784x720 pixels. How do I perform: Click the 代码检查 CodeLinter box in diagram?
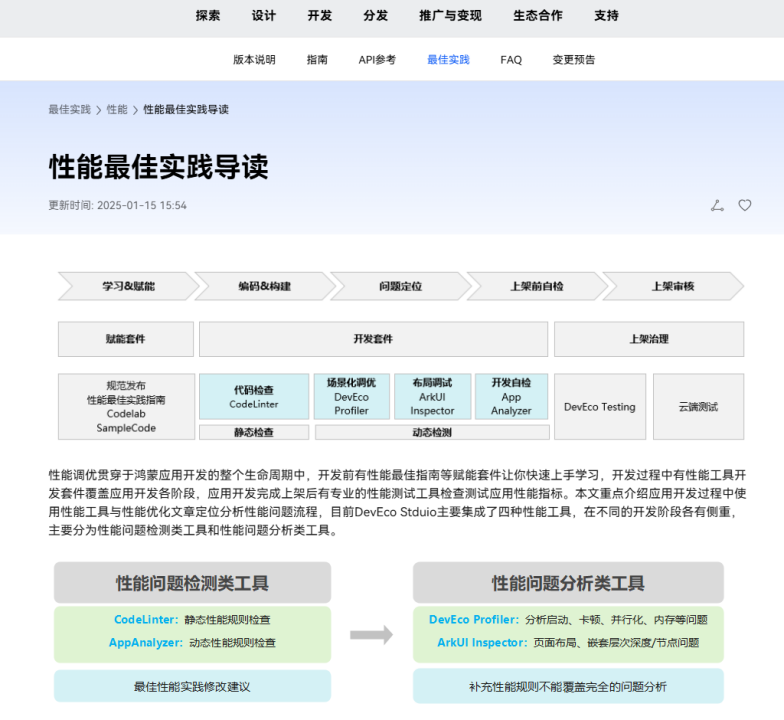[x=254, y=397]
